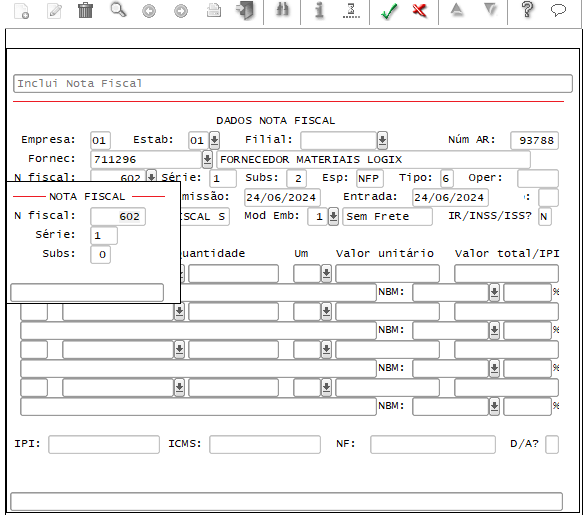Click the 'FORNECEDOR MATERIAIS LOGIX' name field

pos(373,160)
